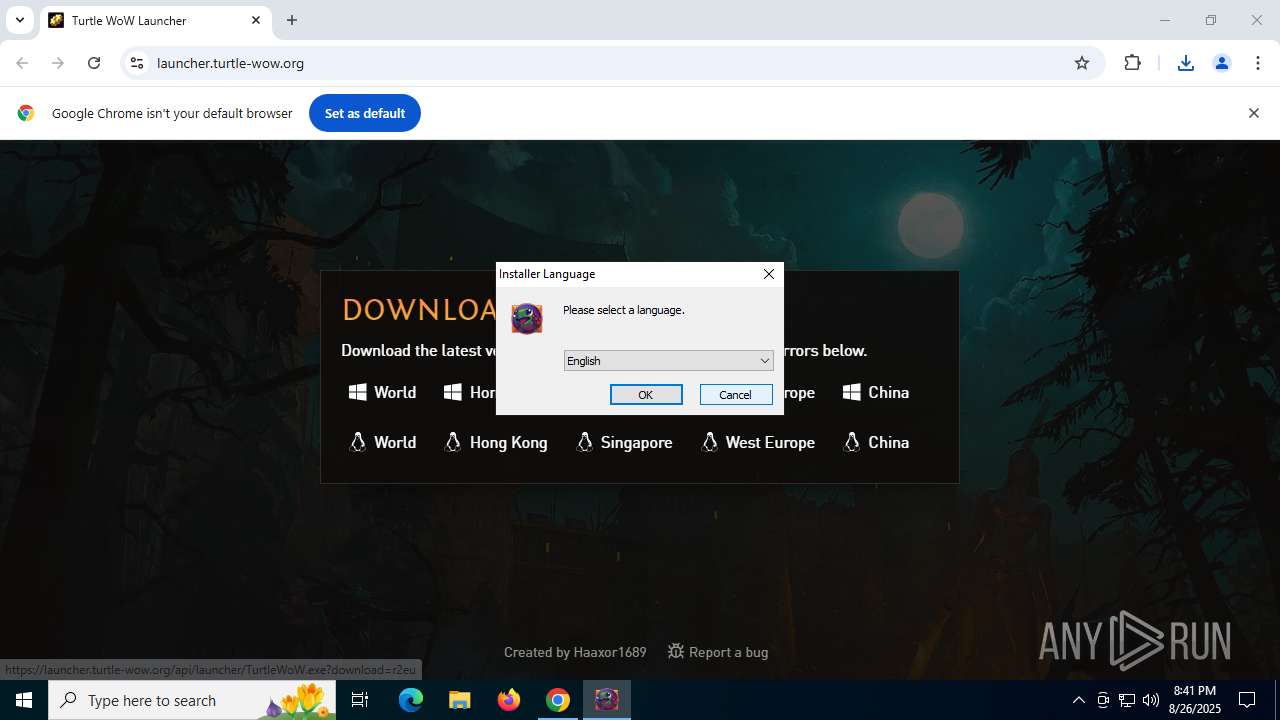Viewport: 1280px width, 720px height.
Task: Download Linux Hong Kong launcher build
Action: 495,442
